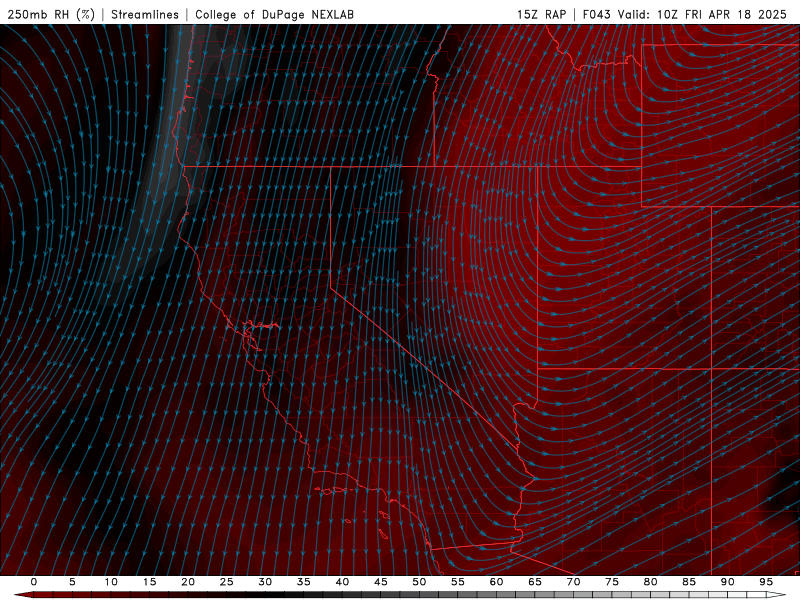Pick the "30" humidity scale label
Viewport: 800px width, 600px height.
[x=265, y=582]
